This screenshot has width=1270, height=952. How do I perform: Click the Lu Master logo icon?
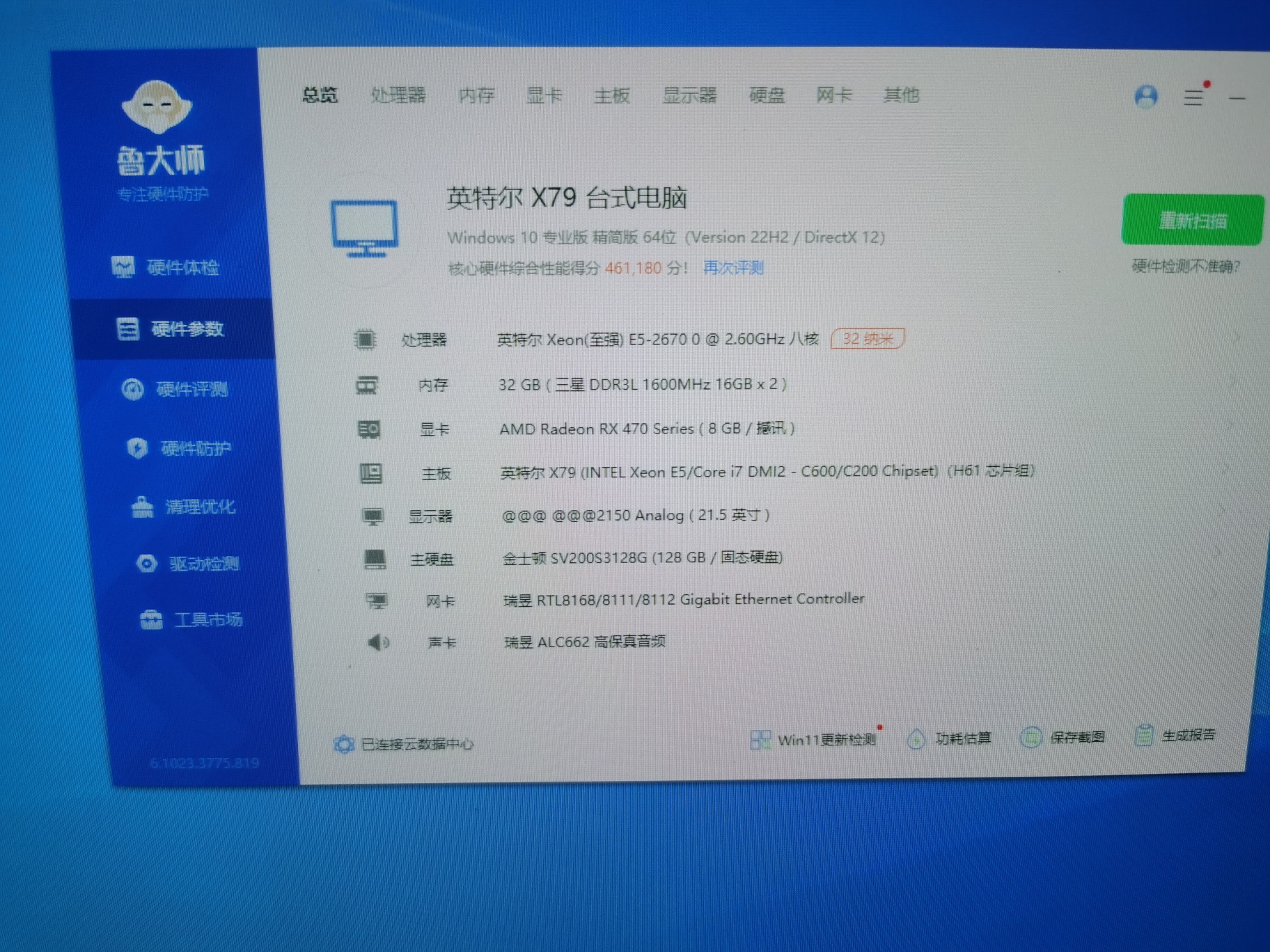coord(157,107)
